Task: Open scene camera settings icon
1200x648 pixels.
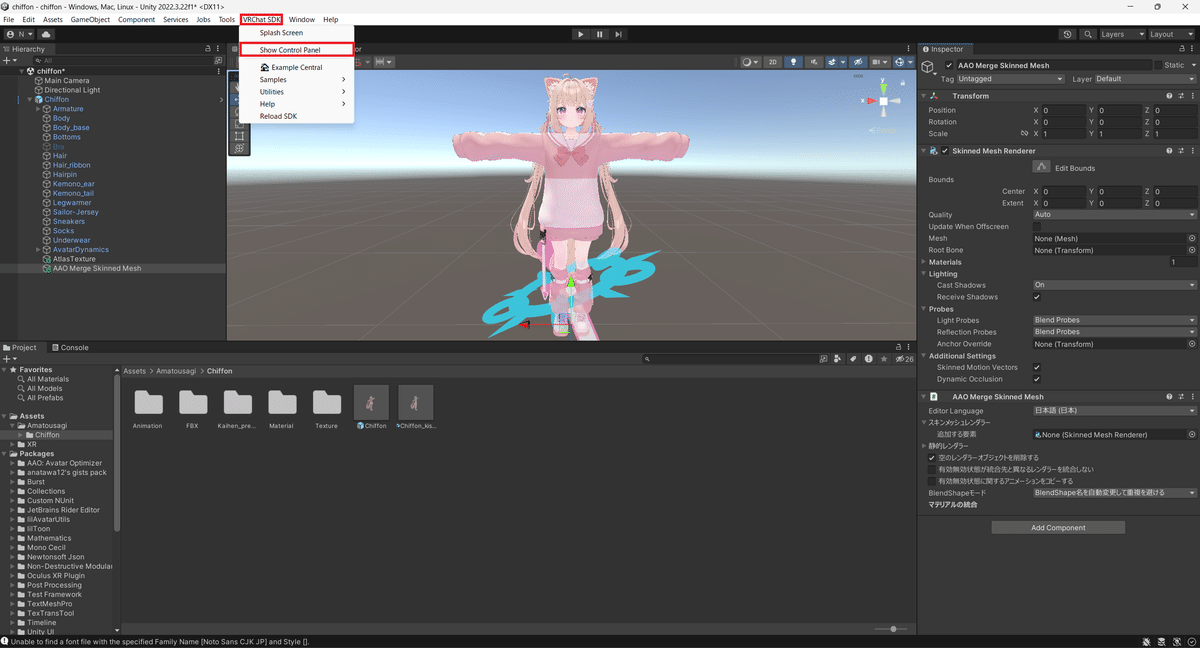Action: [x=880, y=61]
